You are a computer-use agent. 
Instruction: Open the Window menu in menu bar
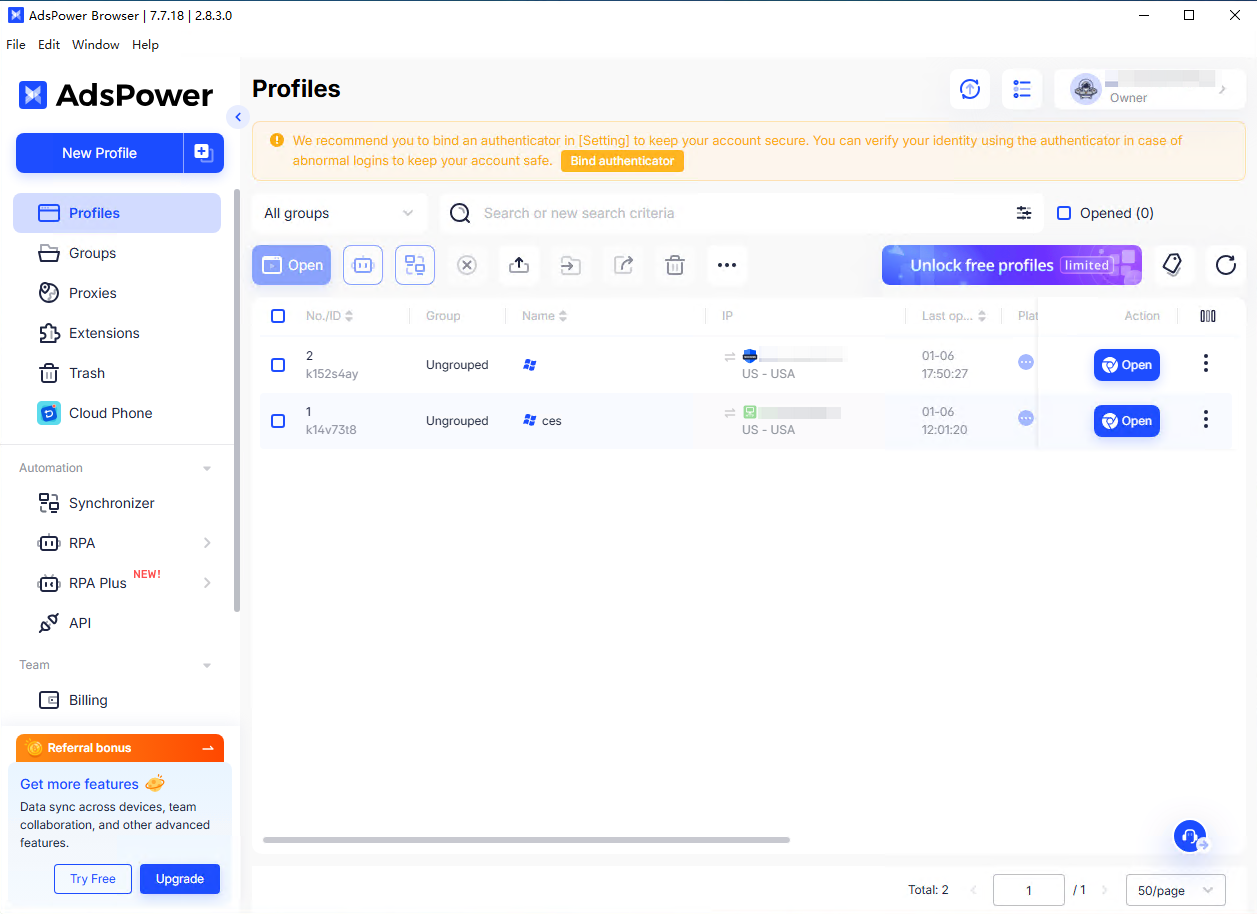click(x=96, y=45)
